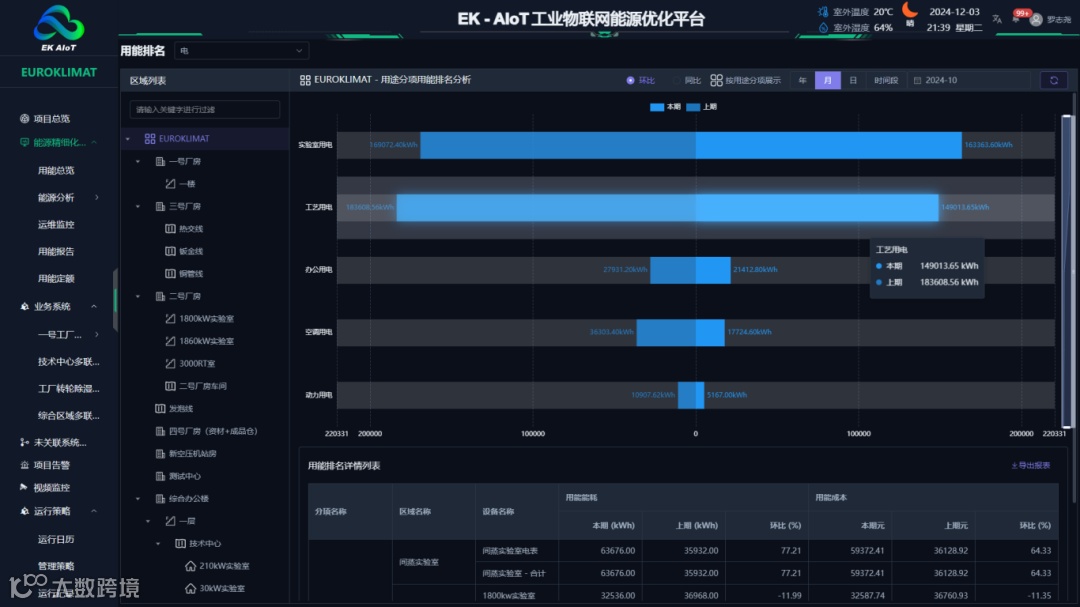Open the energy type 电 dropdown
Image resolution: width=1080 pixels, height=607 pixels.
(241, 51)
